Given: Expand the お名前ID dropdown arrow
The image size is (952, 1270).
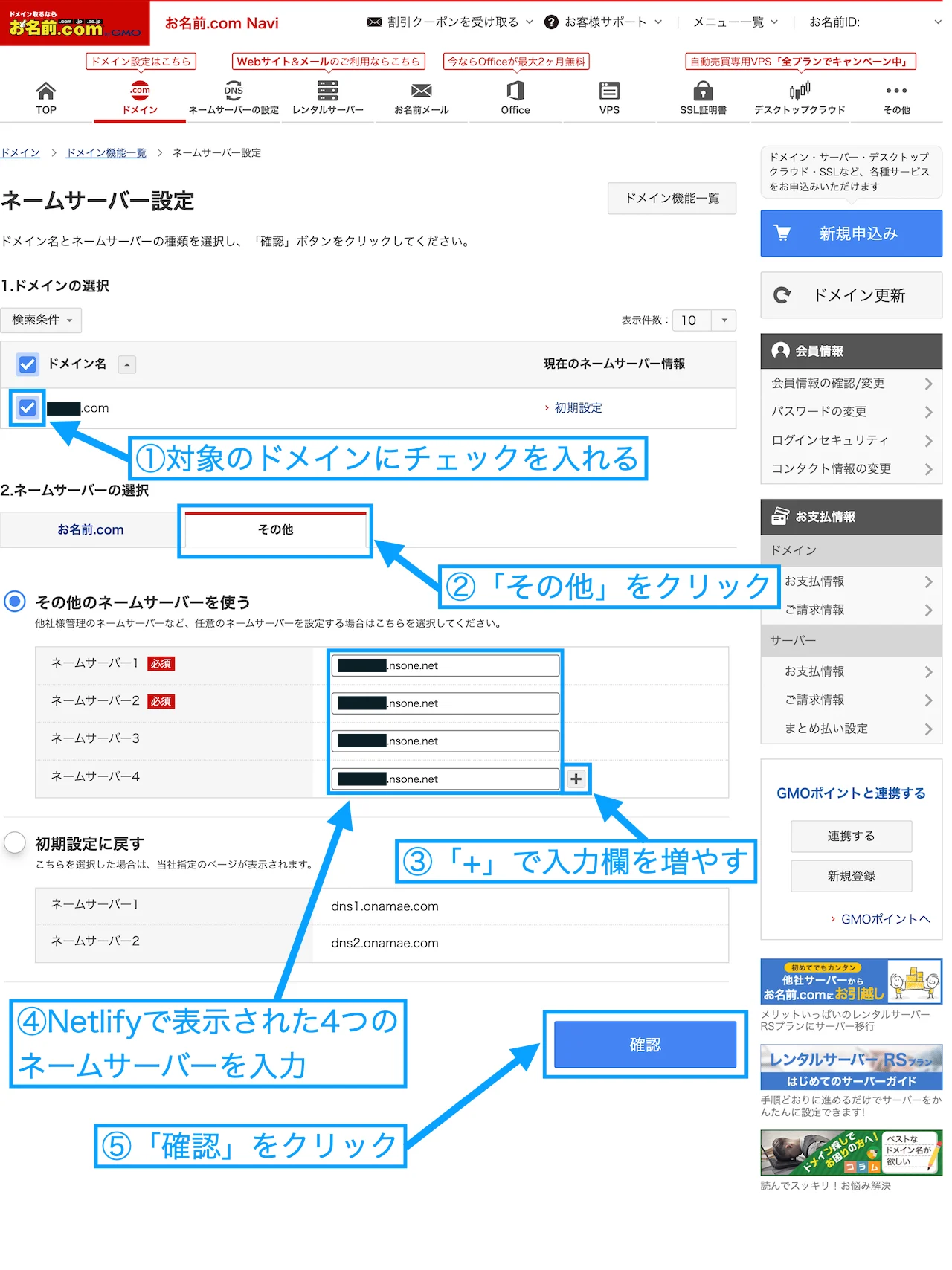Looking at the screenshot, I should point(937,22).
